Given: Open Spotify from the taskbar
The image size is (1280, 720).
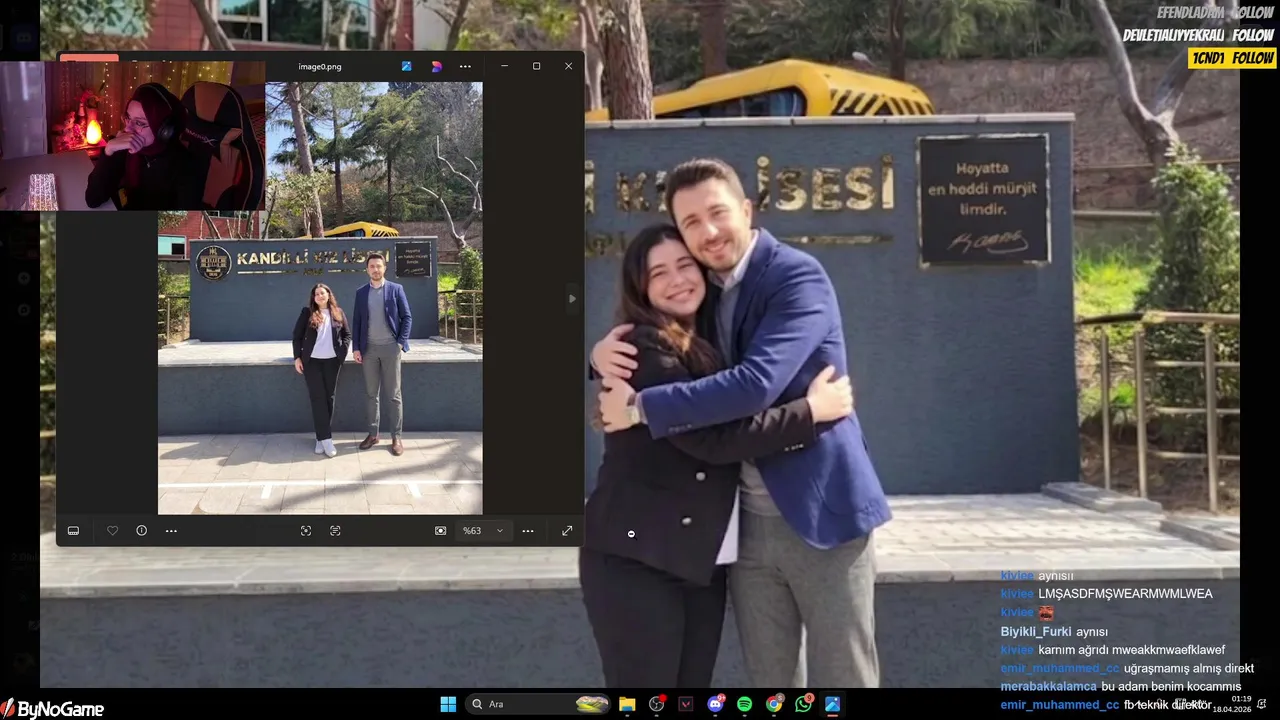Looking at the screenshot, I should tap(744, 704).
